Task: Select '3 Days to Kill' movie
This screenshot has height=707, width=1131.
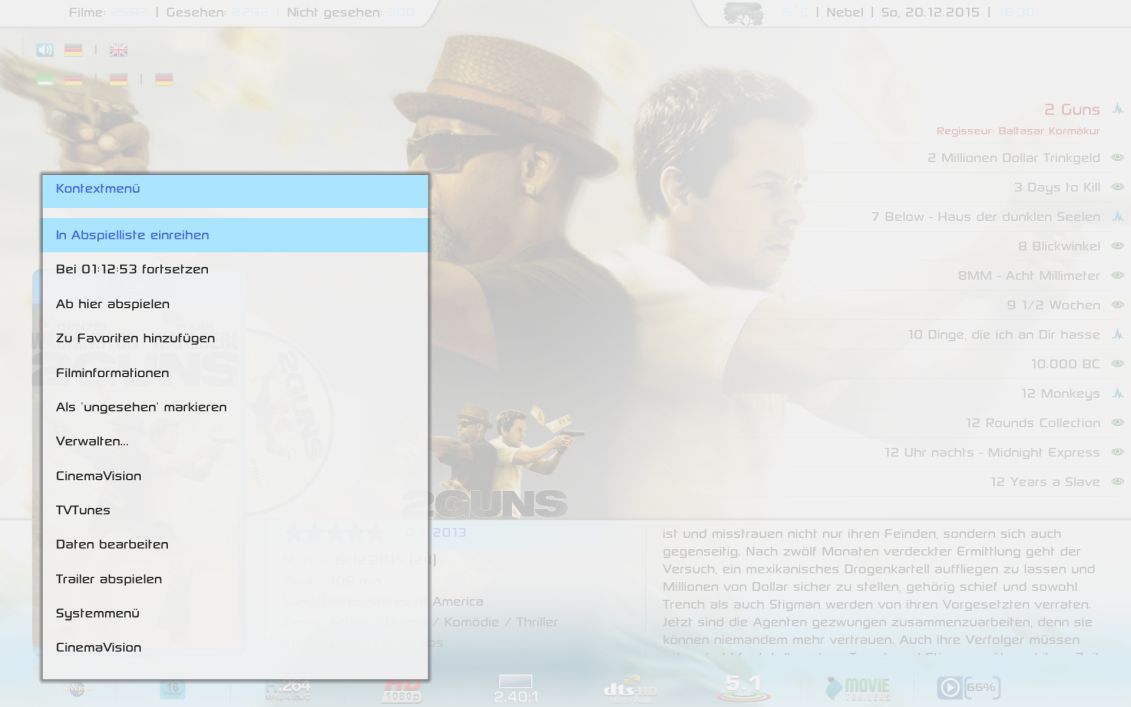Action: [x=1057, y=187]
